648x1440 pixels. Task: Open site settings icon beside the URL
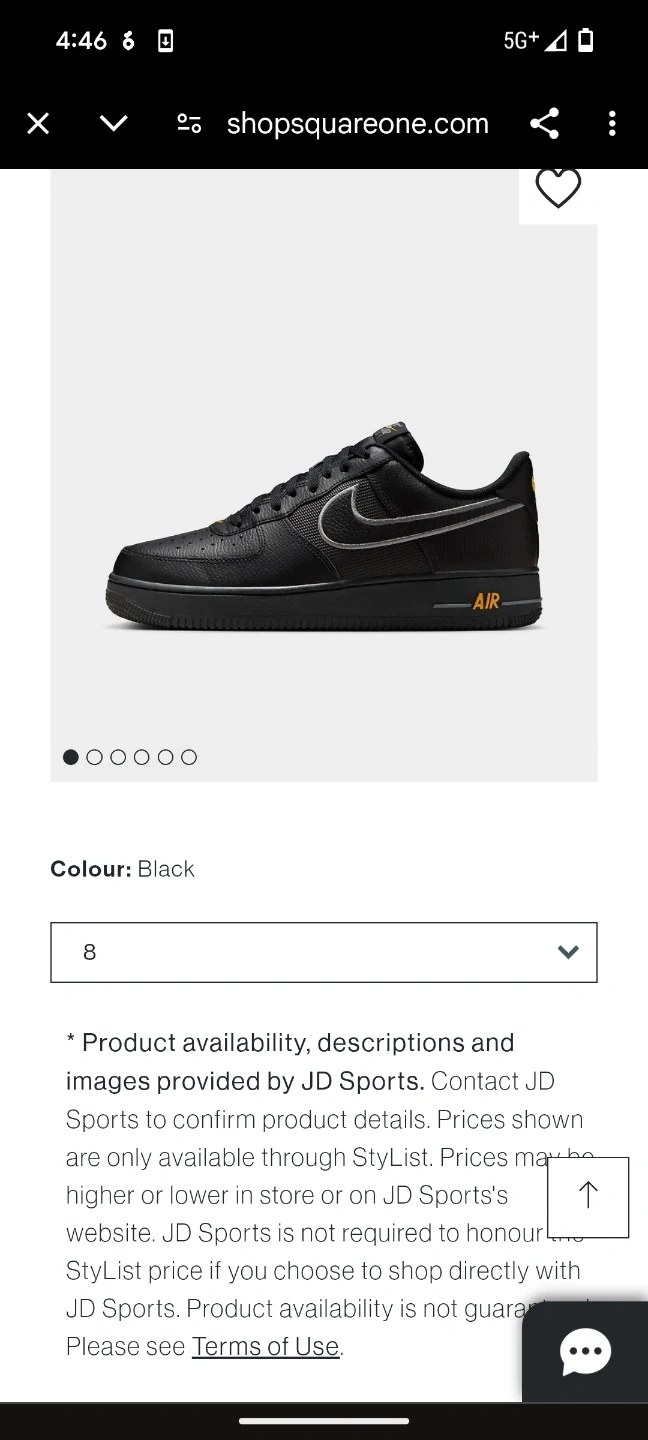189,124
